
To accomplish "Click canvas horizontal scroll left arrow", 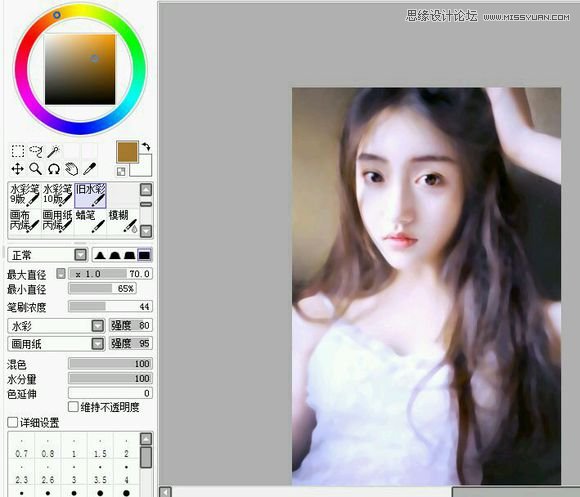I will (165, 492).
